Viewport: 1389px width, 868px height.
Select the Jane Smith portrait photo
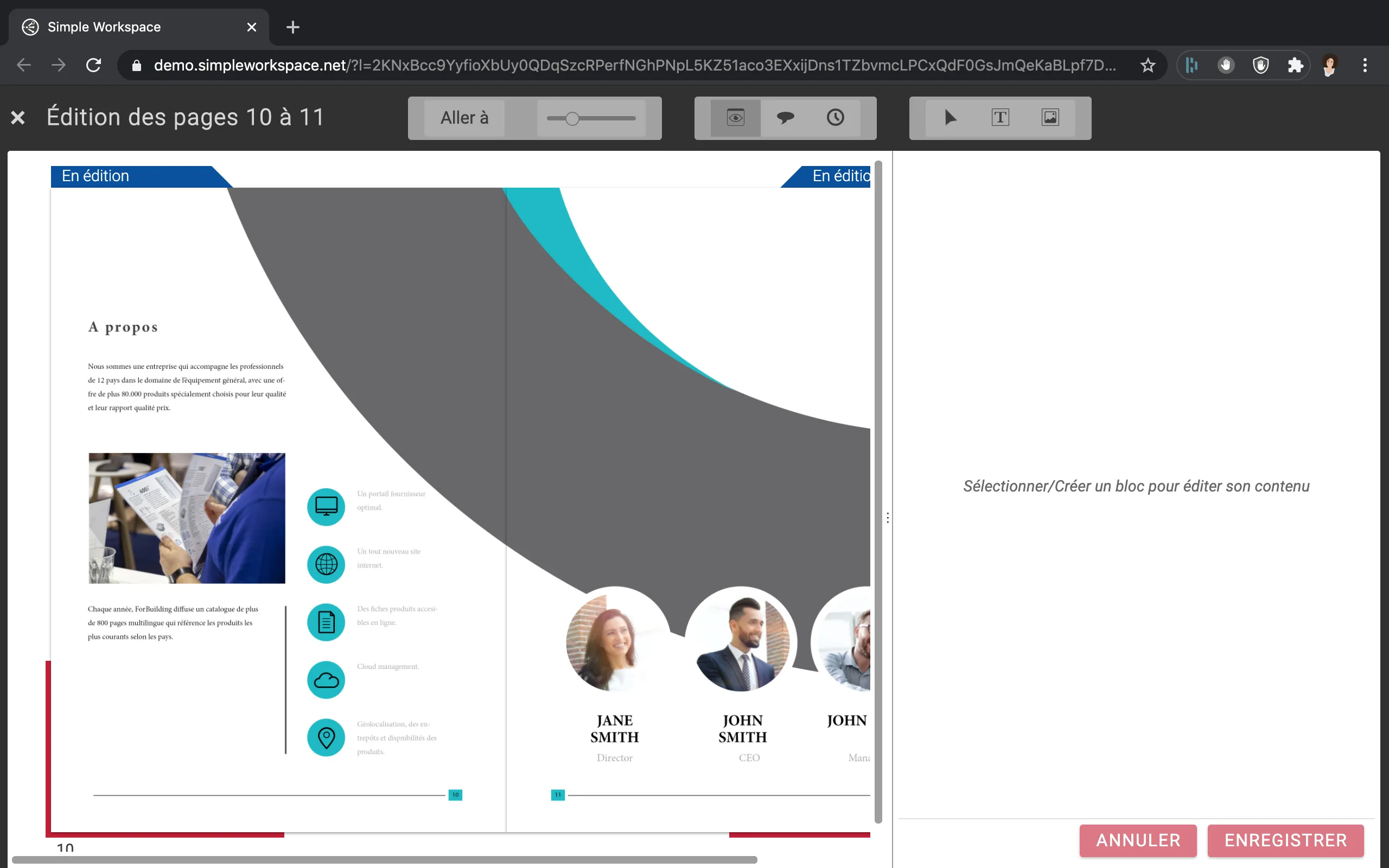pos(614,640)
